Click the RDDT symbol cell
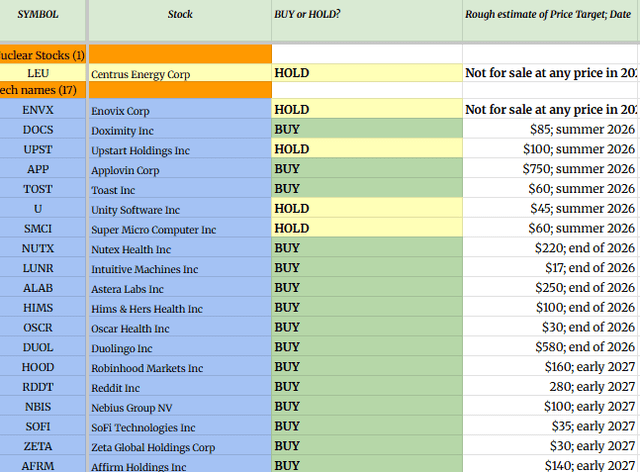640x472 pixels. point(42,386)
